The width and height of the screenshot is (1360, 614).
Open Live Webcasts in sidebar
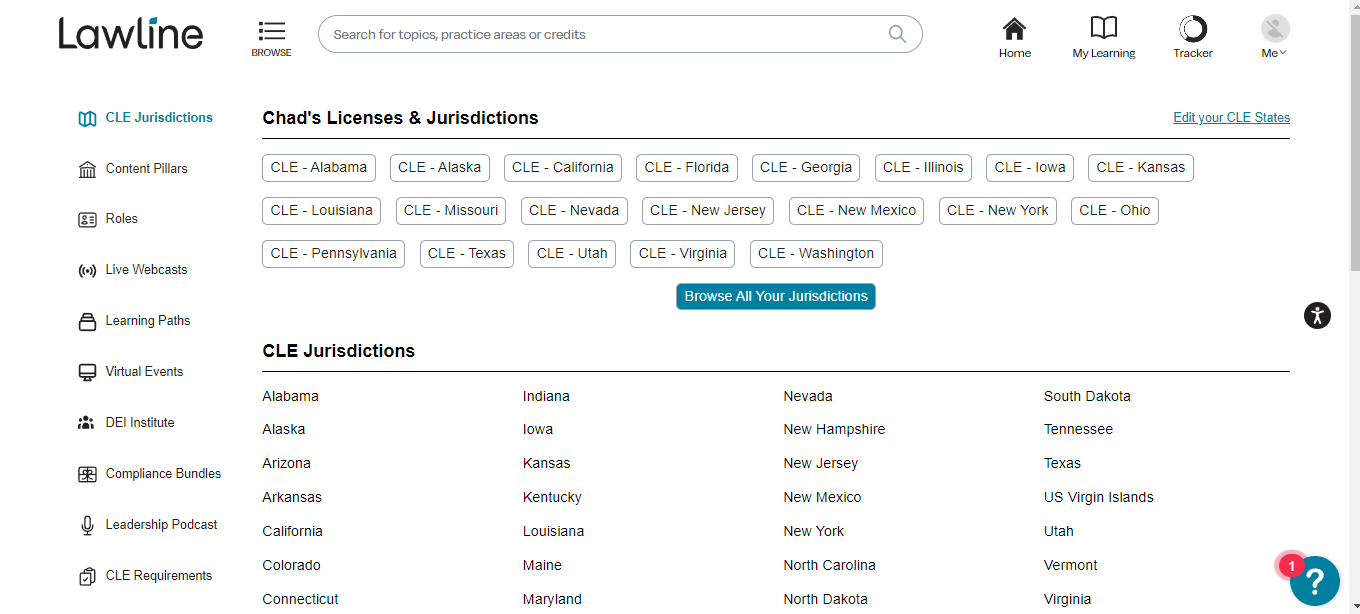(146, 269)
